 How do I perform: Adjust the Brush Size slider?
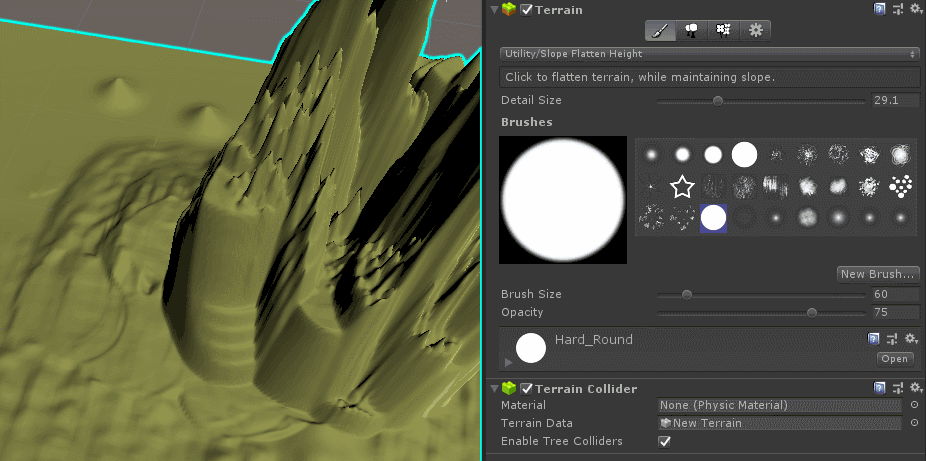click(761, 294)
